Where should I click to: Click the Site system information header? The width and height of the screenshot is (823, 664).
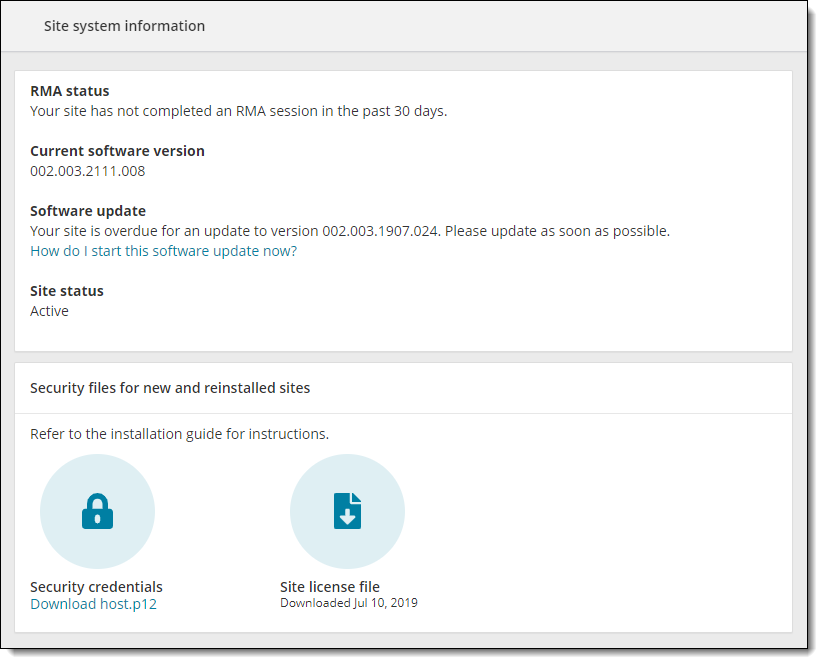124,26
